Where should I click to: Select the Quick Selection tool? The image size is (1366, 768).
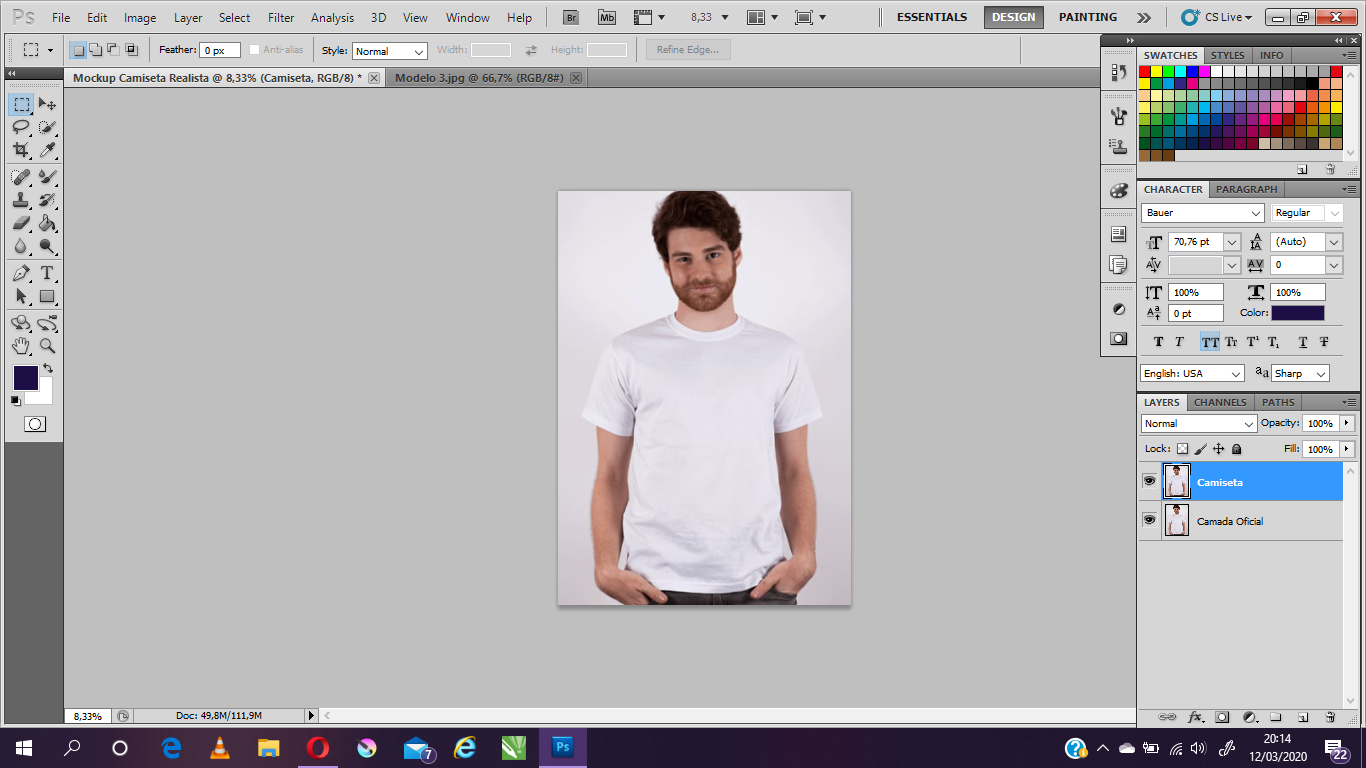coord(47,127)
